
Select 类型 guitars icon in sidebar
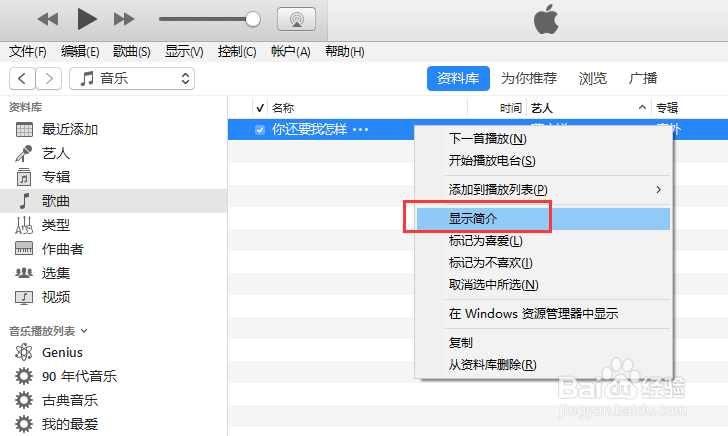click(x=24, y=225)
